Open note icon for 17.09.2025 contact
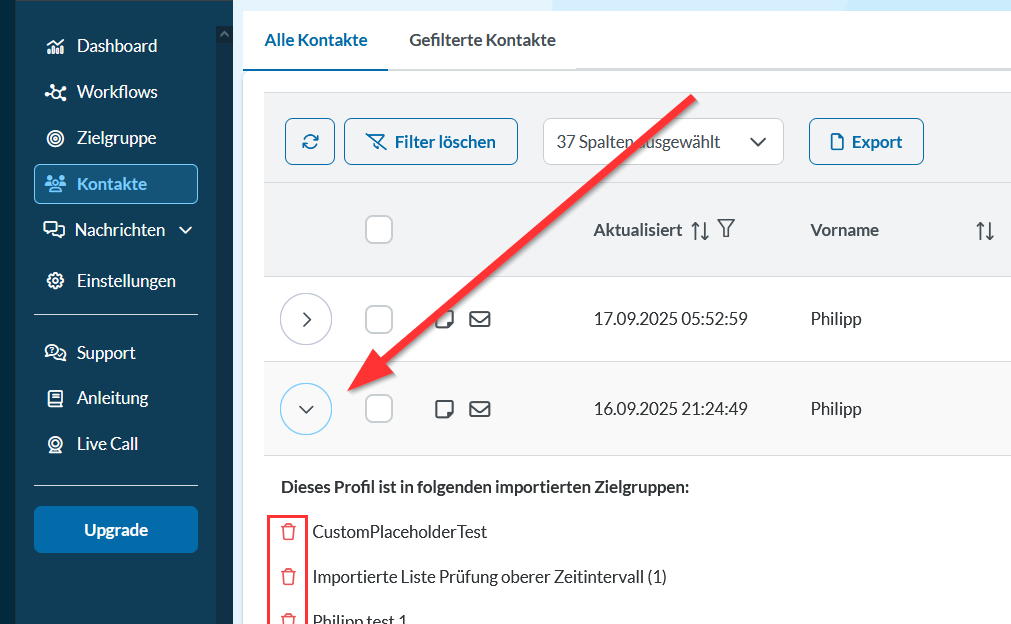The height and width of the screenshot is (624, 1011). (445, 320)
